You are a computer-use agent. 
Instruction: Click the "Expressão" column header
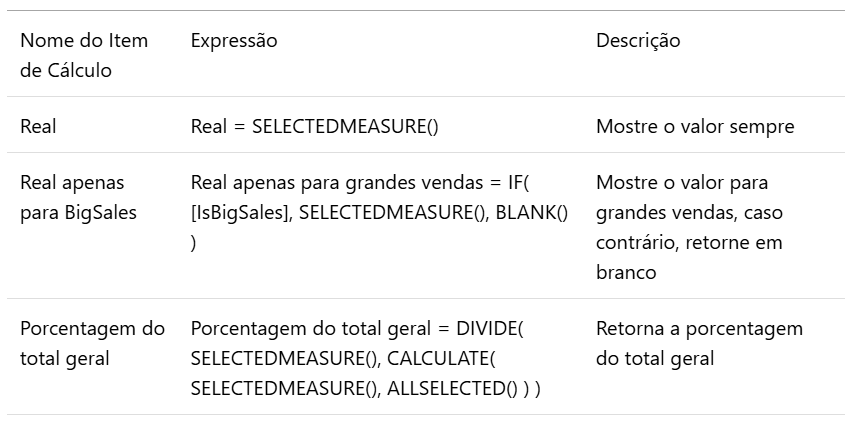(x=234, y=40)
